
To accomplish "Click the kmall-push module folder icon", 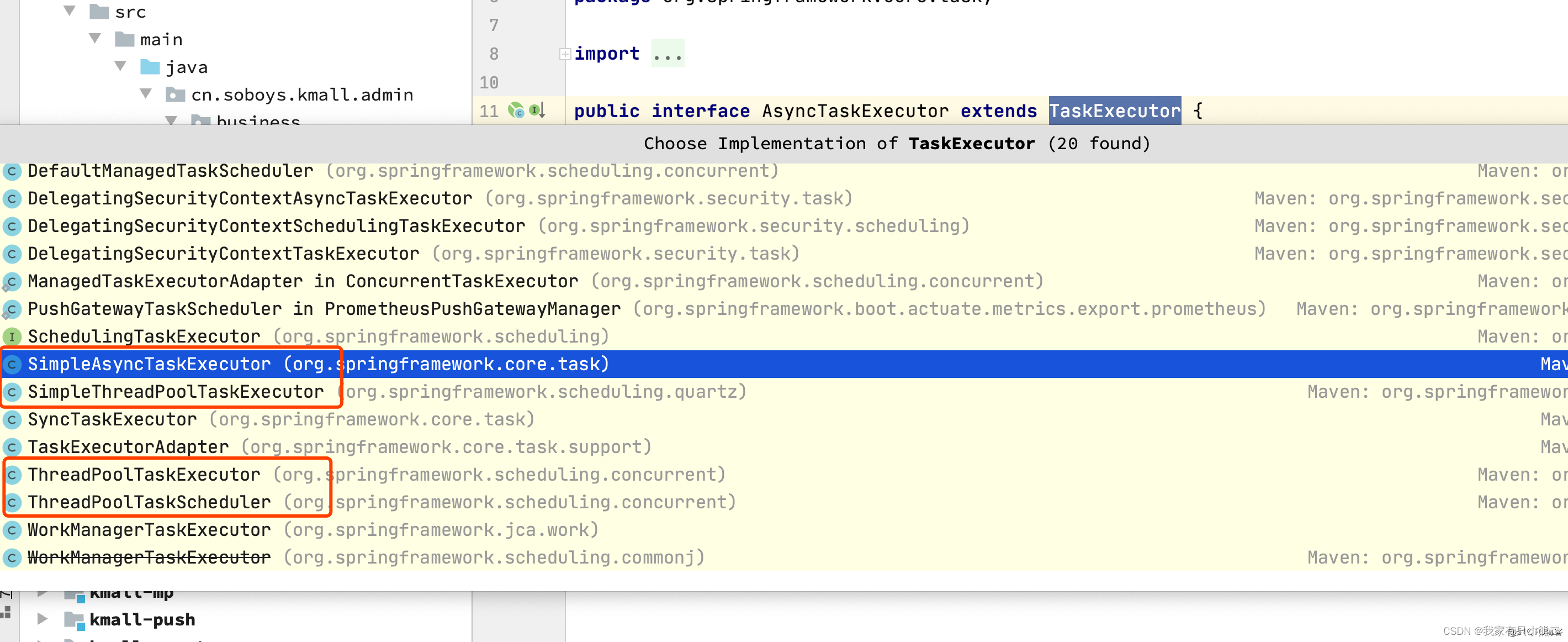I will (75, 619).
